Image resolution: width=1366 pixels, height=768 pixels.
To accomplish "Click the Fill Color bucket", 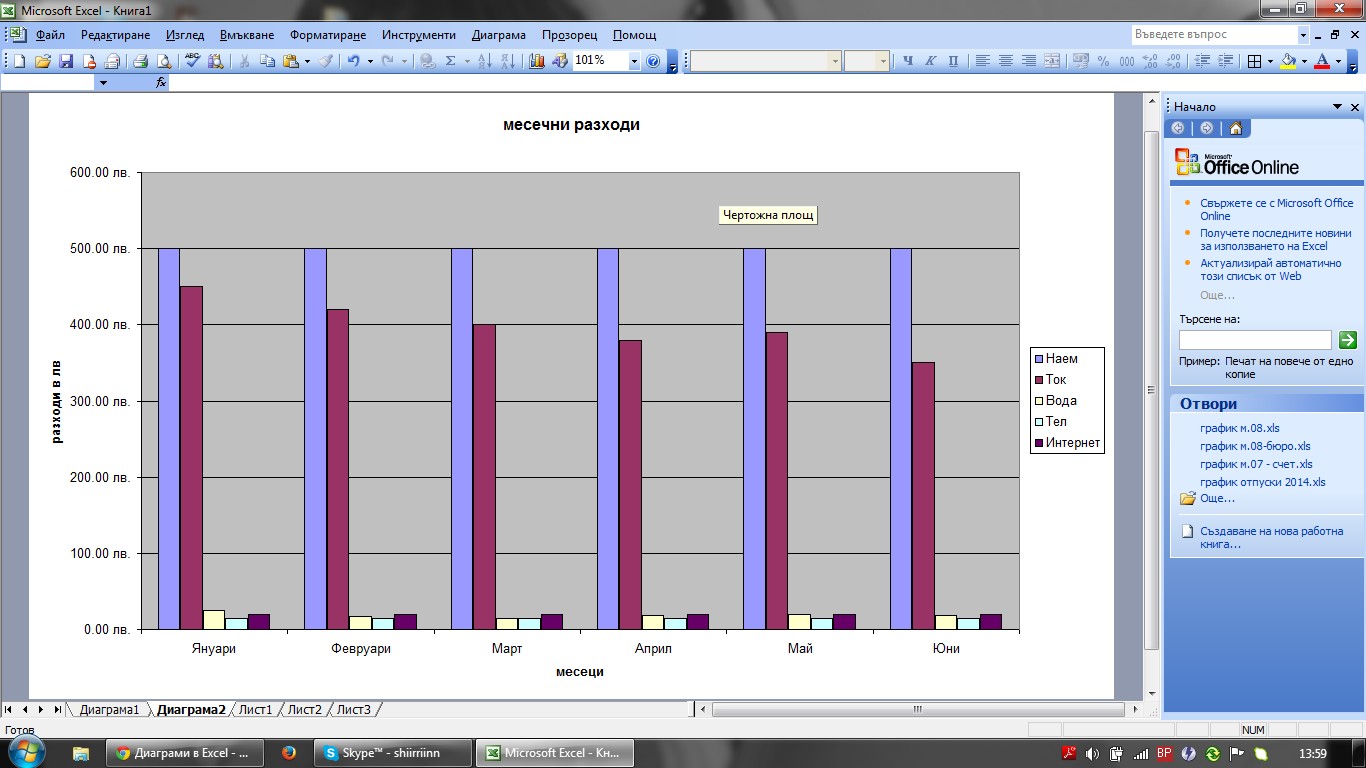I will (1288, 61).
